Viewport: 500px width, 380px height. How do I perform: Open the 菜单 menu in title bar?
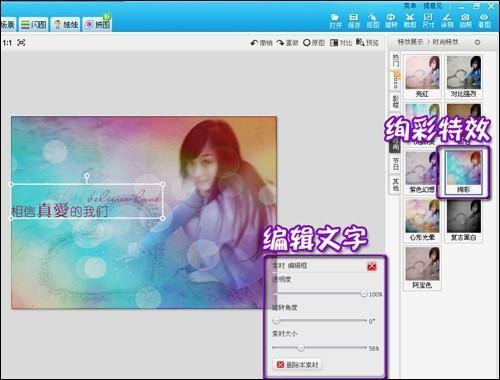click(x=410, y=6)
